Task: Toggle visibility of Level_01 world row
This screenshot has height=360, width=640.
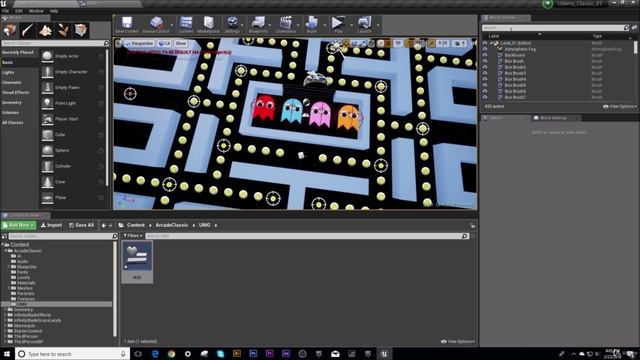Action: click(x=485, y=43)
